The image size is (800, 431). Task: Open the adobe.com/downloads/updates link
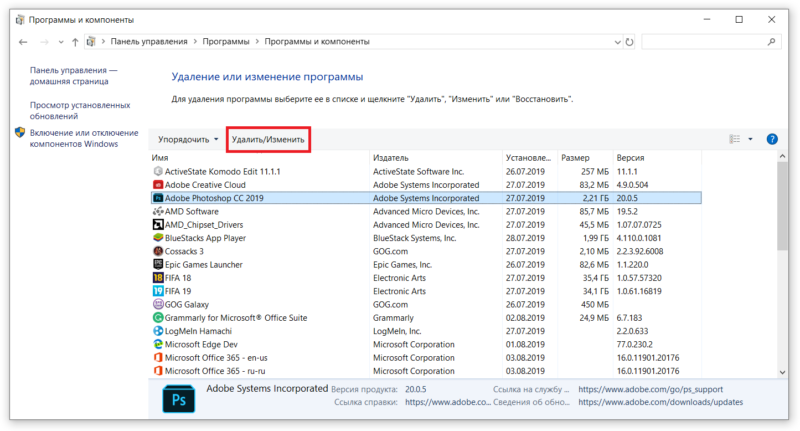660,402
